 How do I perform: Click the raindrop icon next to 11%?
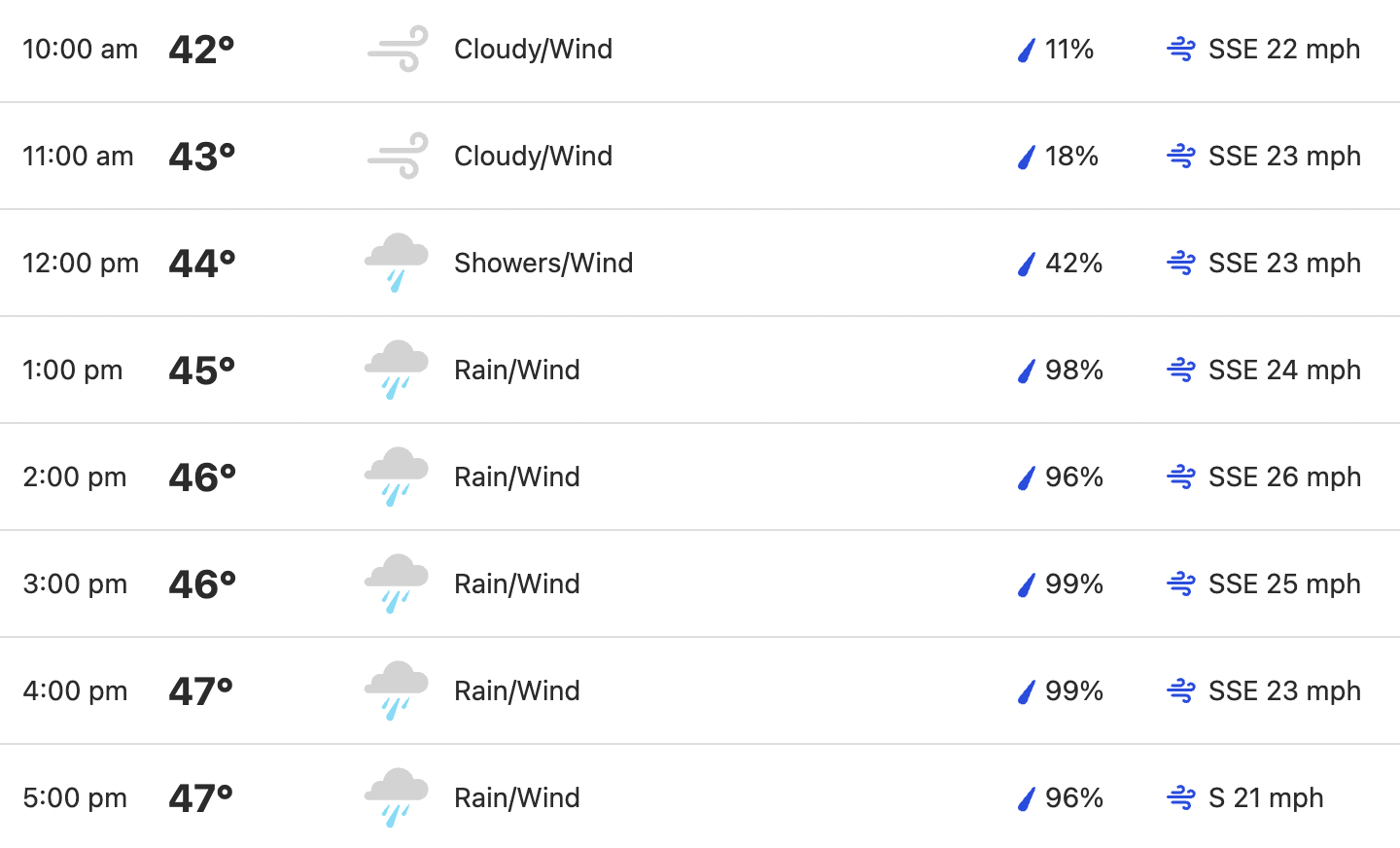(1027, 50)
